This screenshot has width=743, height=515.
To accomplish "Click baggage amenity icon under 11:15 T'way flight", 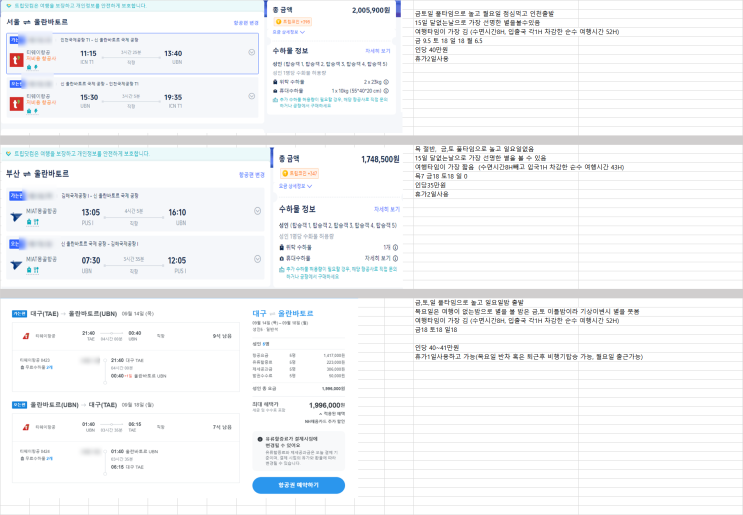I will (29, 67).
